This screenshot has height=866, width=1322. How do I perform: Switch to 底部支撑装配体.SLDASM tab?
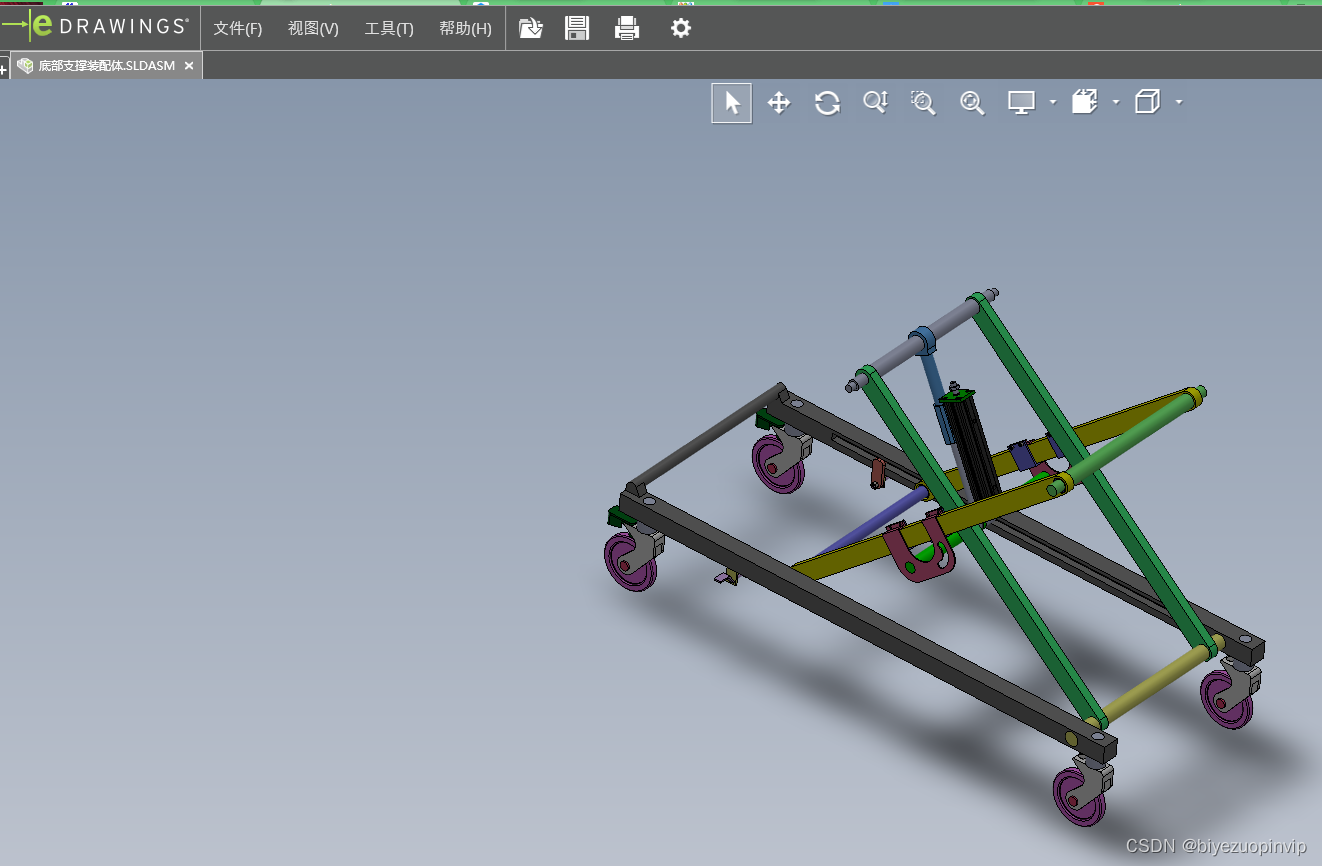(106, 66)
